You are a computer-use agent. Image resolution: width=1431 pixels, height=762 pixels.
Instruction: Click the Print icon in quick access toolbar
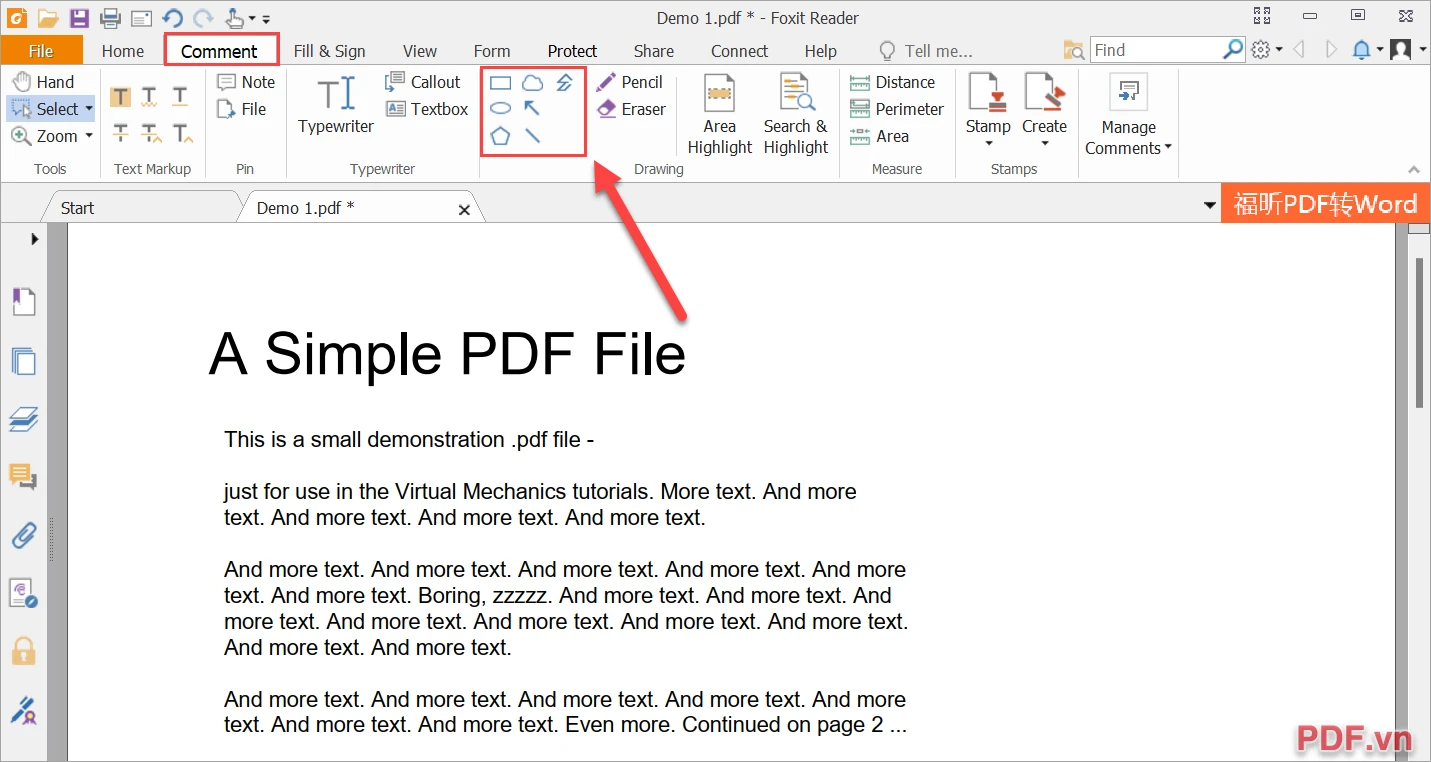pyautogui.click(x=110, y=18)
